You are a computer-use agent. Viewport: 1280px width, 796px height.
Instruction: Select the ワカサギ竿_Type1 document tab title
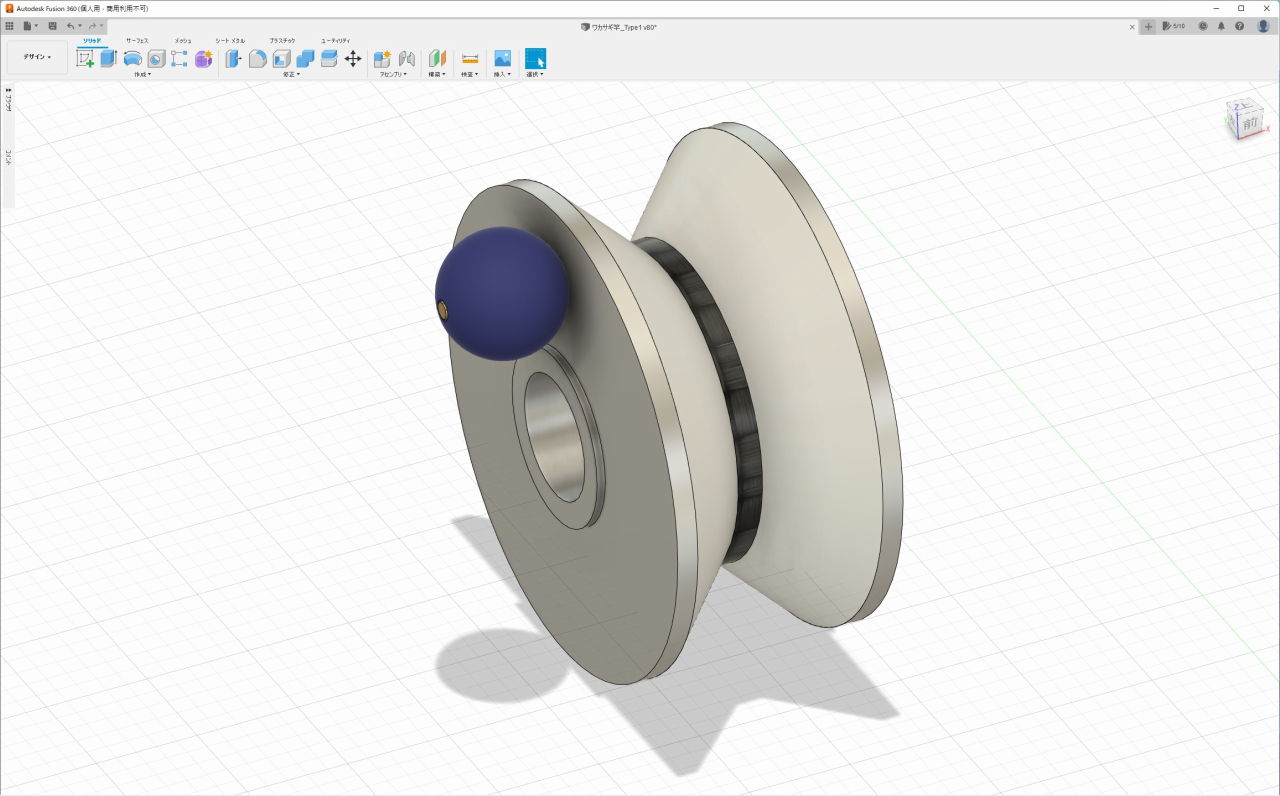point(624,26)
